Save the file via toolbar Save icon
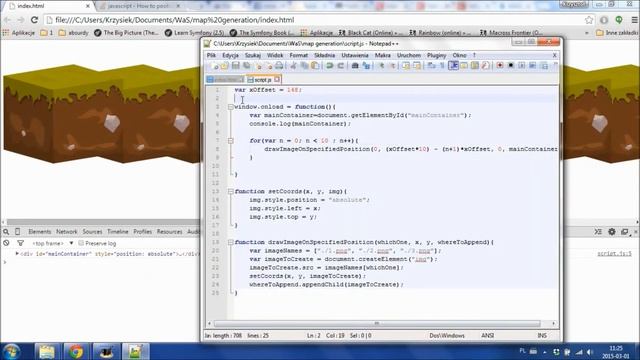The width and height of the screenshot is (640, 360). tap(236, 66)
